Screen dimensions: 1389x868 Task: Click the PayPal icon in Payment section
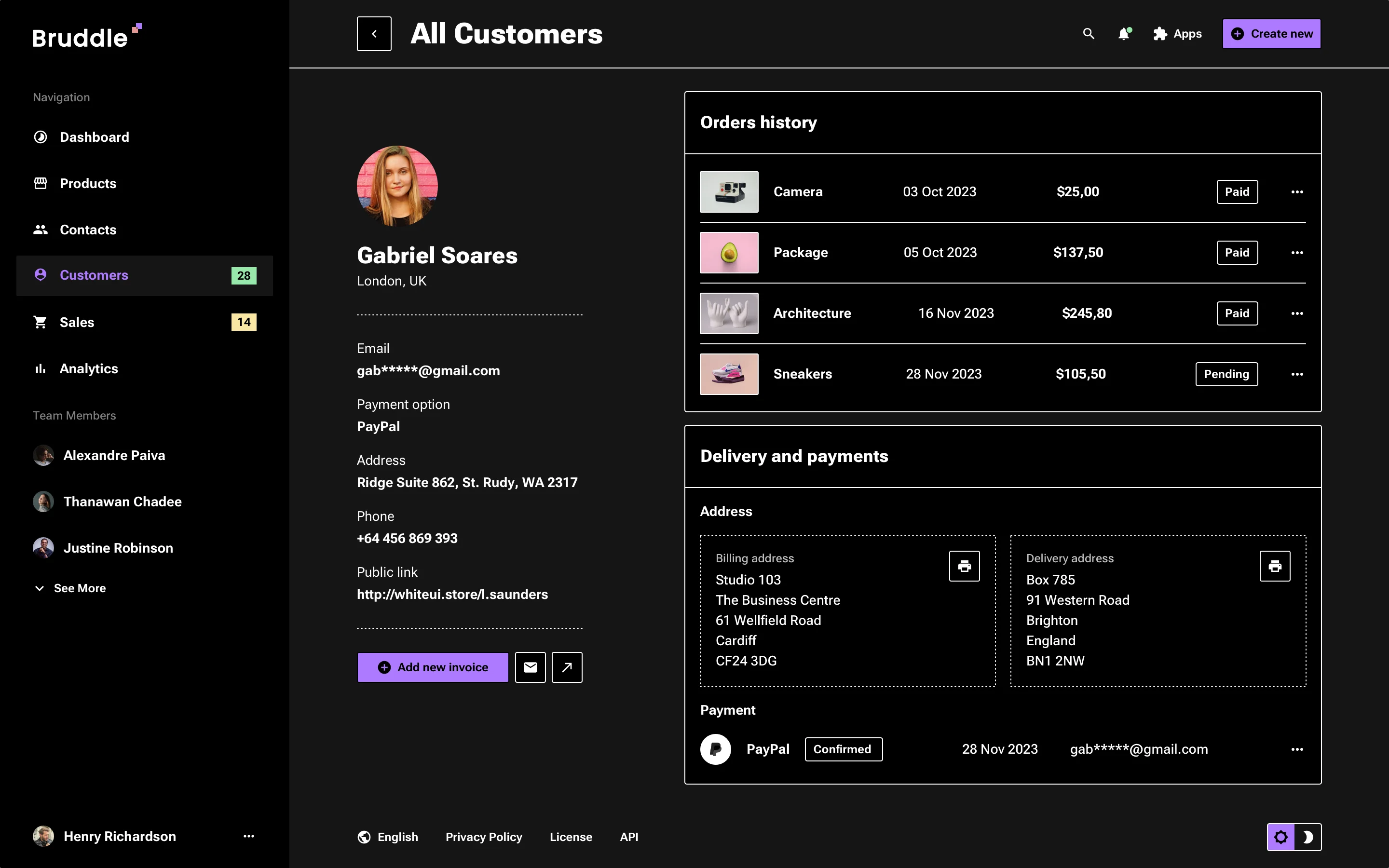point(715,749)
